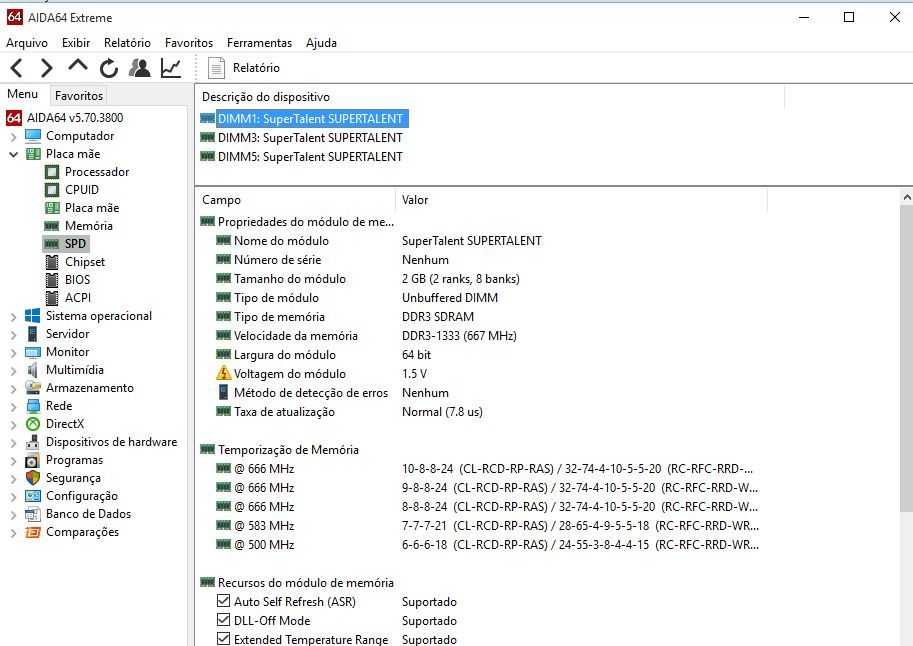Select the Processador icon in the tree

[52, 172]
